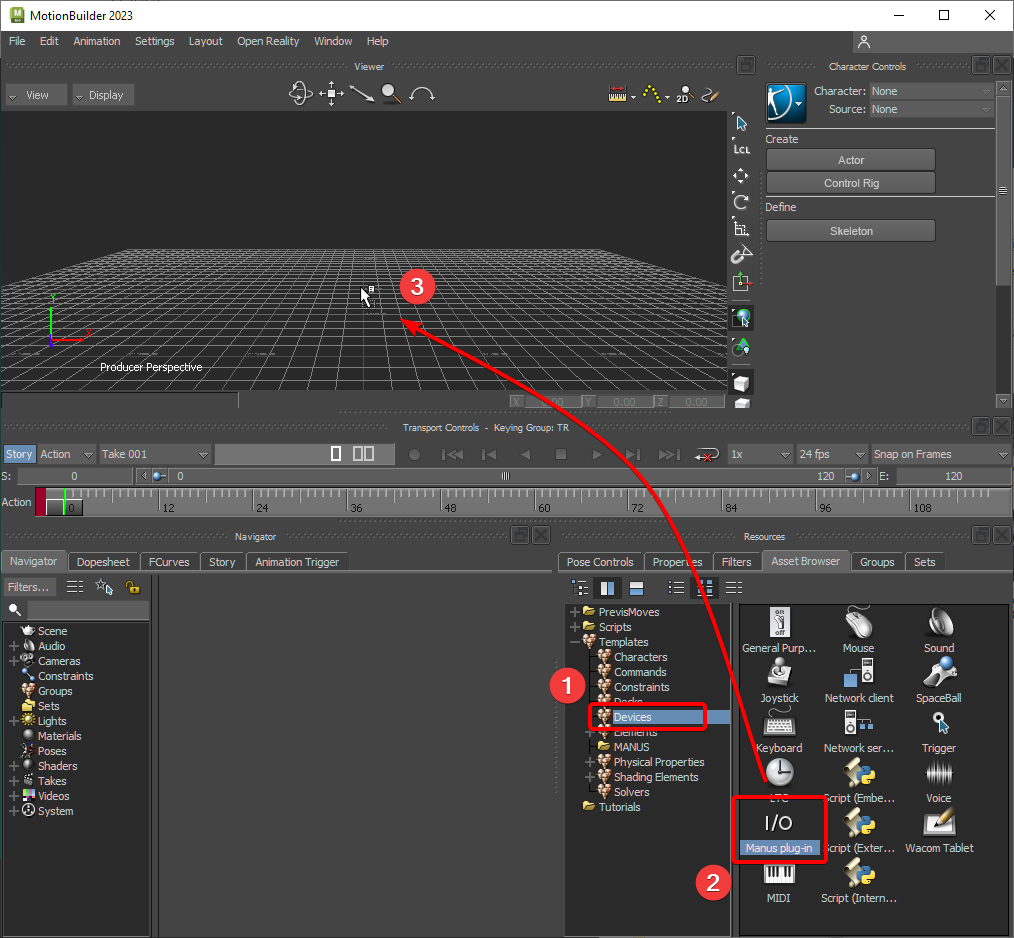Open the Character dropdown in Character Controls
The image size is (1014, 938).
[930, 91]
